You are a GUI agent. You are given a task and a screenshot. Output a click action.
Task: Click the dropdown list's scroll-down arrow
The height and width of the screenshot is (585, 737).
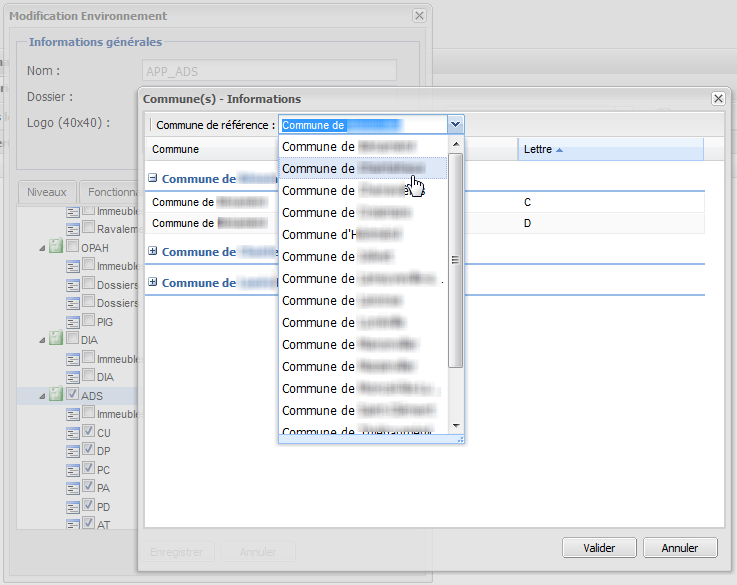[x=455, y=426]
